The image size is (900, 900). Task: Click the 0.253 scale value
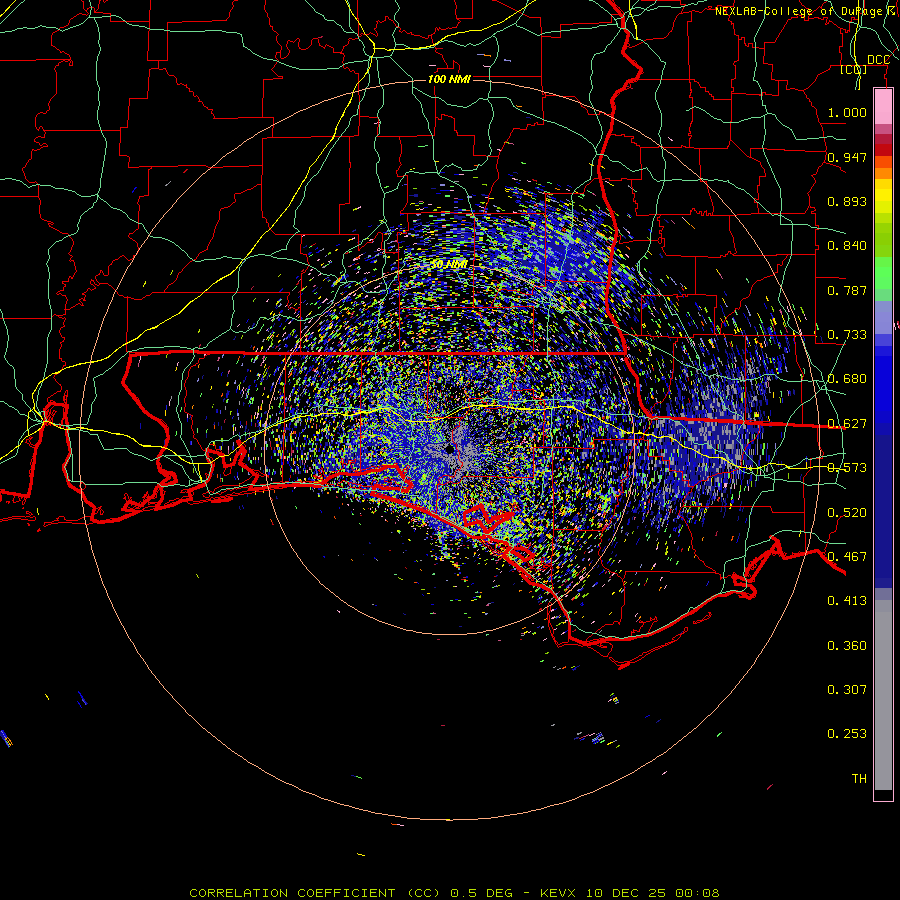[847, 734]
